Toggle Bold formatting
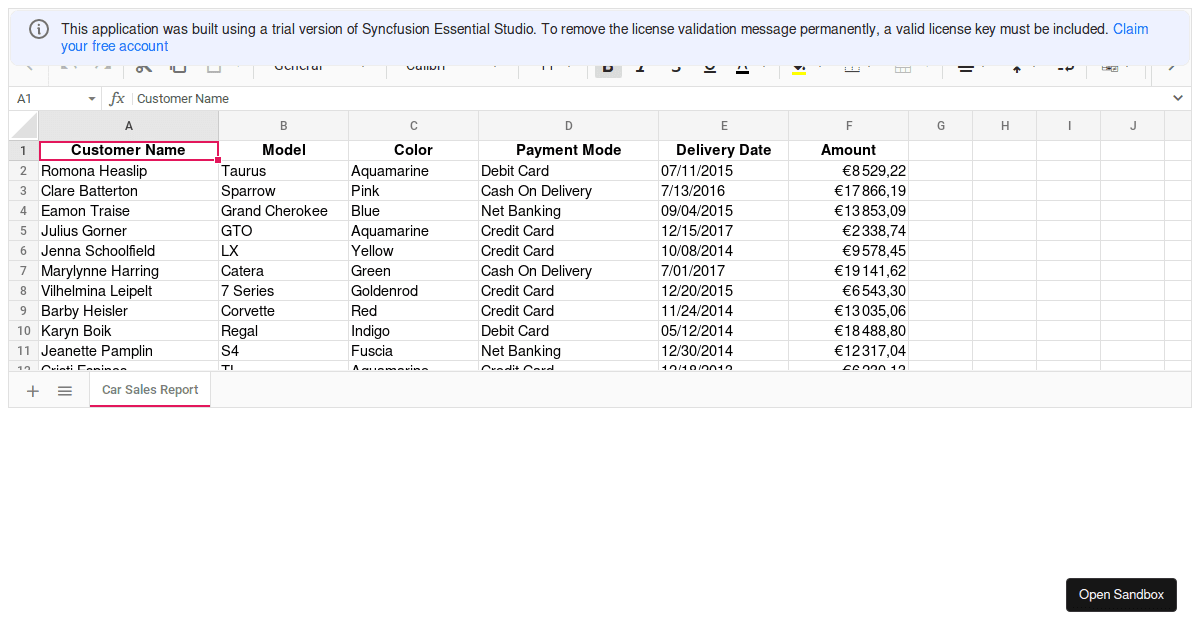1200x630 pixels. (x=607, y=68)
